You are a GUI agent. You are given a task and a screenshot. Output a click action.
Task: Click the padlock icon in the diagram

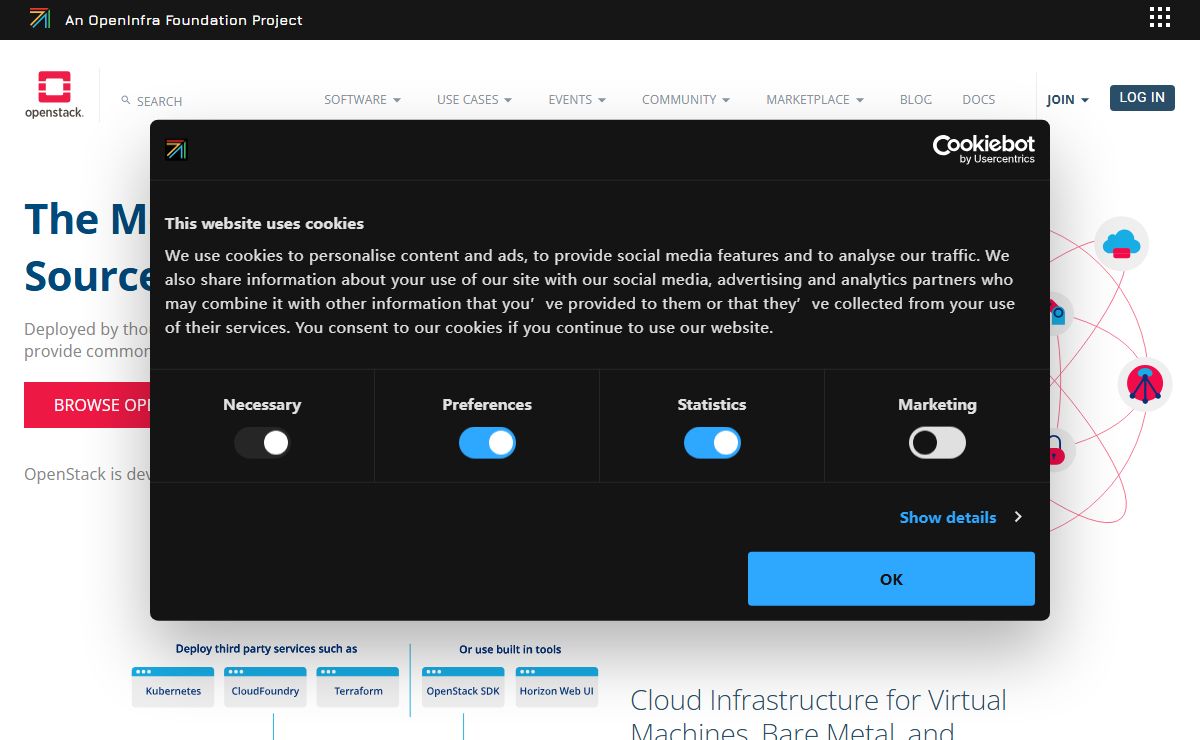(x=1056, y=450)
